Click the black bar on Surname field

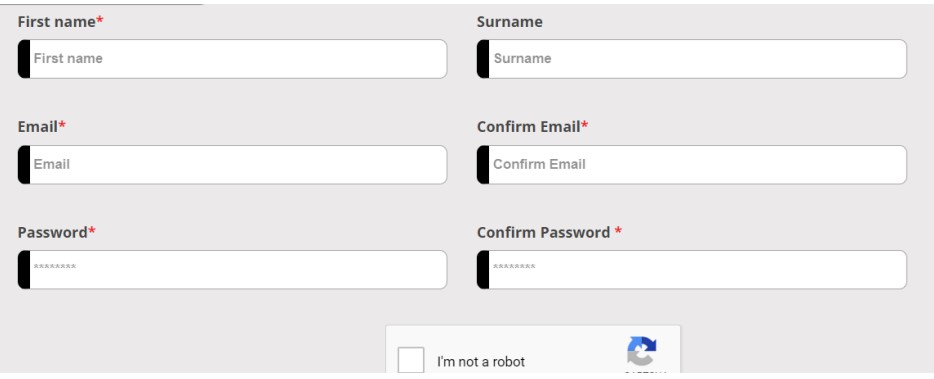pos(483,59)
